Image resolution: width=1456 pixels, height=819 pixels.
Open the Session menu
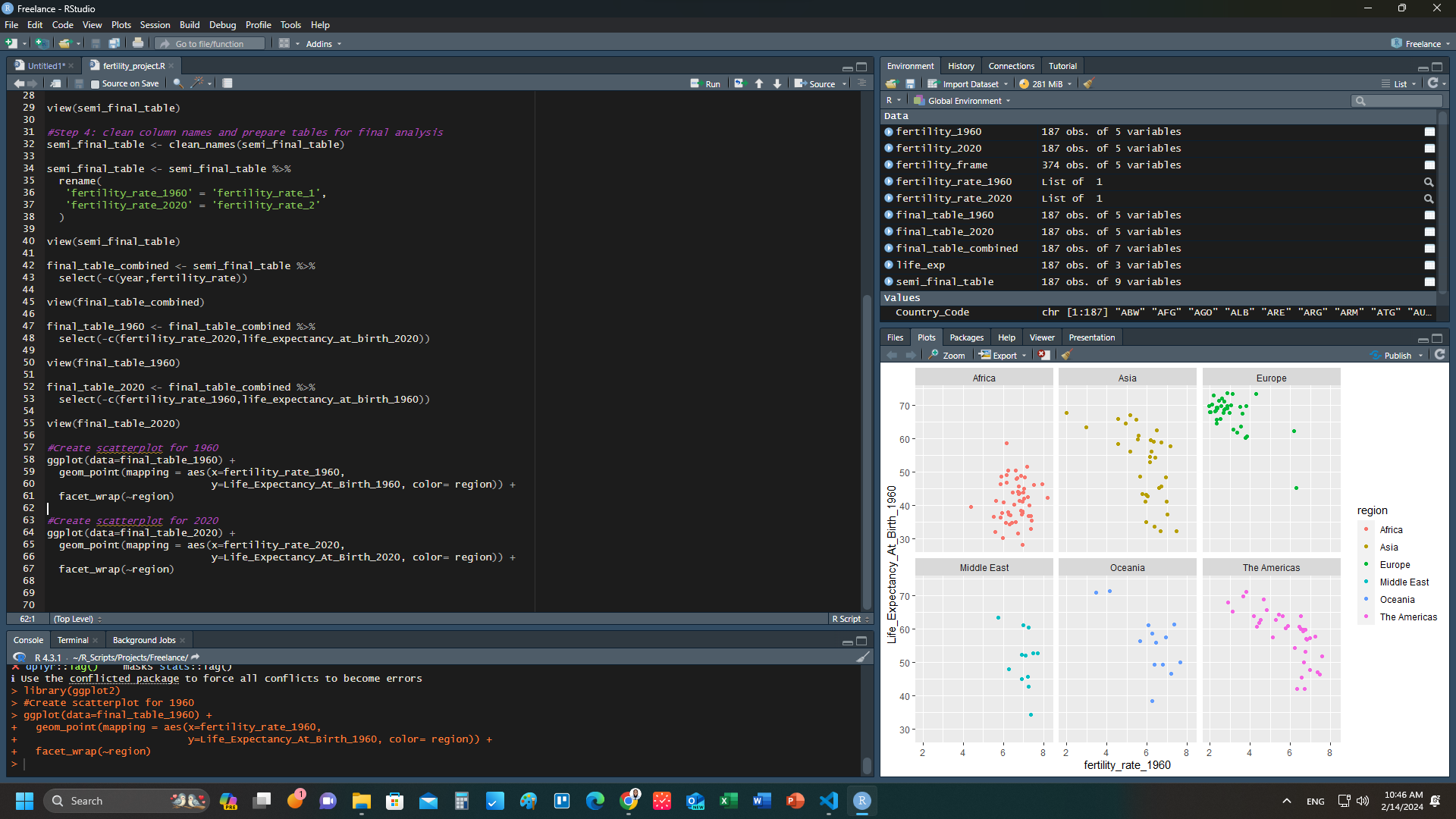pos(155,25)
